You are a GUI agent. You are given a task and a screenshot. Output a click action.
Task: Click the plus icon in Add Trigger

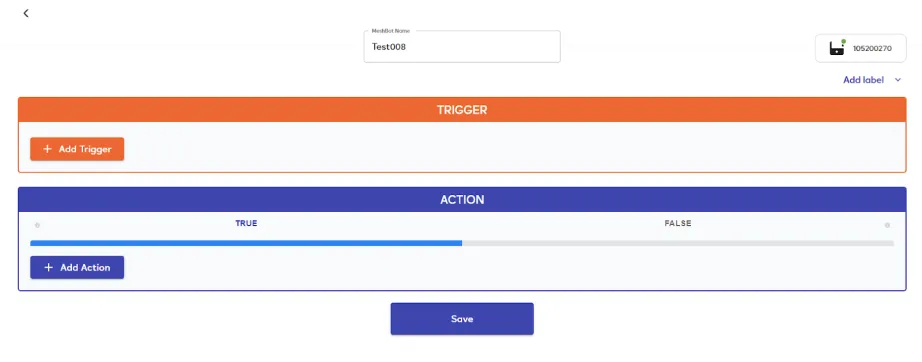pos(48,149)
